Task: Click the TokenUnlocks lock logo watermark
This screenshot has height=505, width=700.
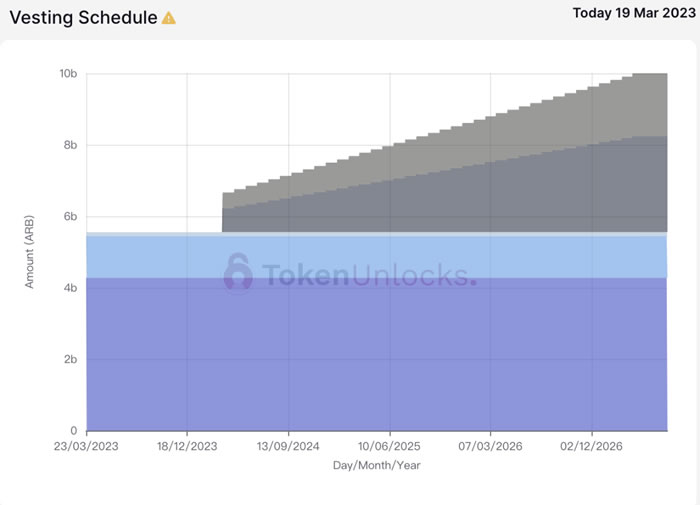Action: [238, 272]
